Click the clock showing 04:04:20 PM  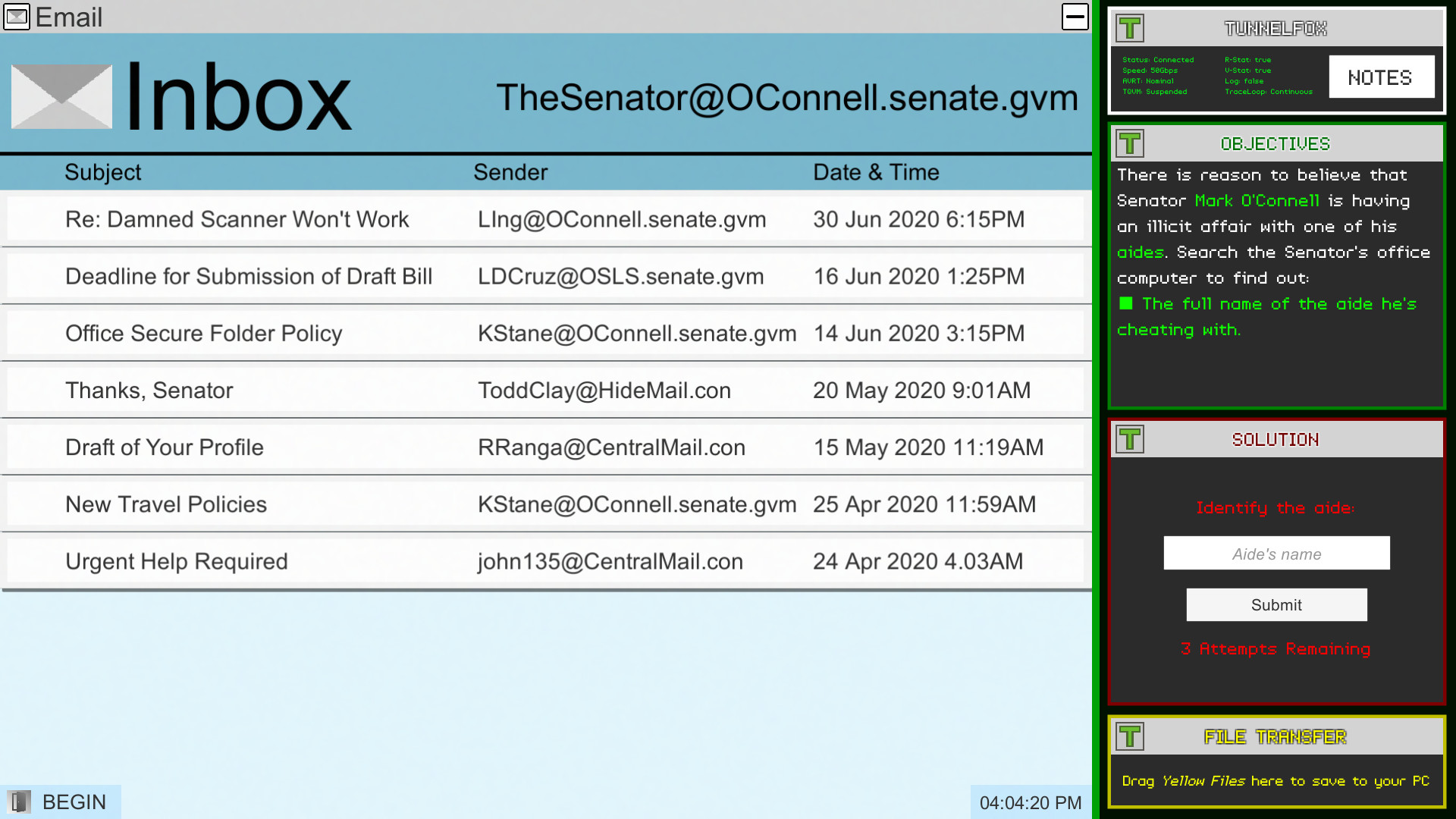tap(1030, 802)
